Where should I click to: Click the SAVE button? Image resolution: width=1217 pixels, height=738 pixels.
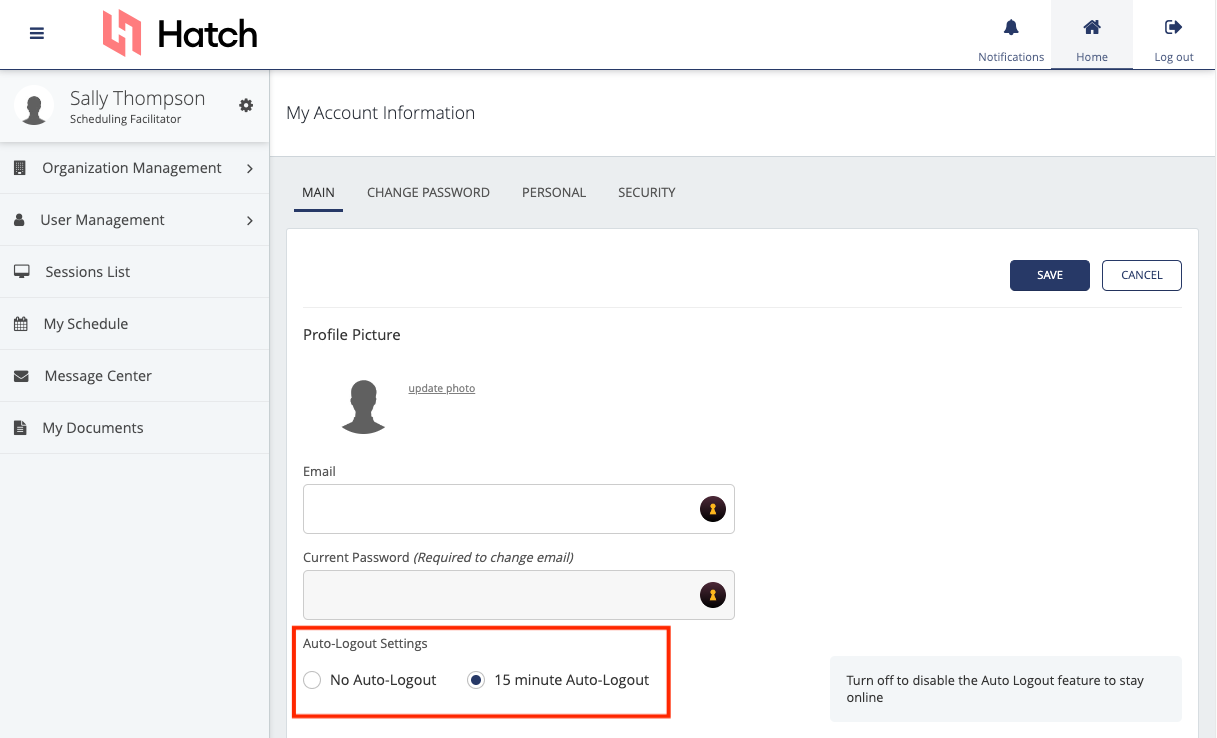point(1050,275)
